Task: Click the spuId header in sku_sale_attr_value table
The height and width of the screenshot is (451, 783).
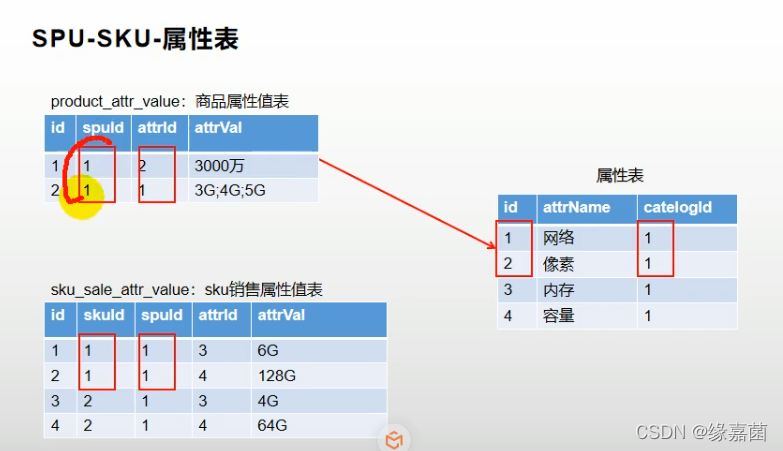Action: [x=162, y=315]
